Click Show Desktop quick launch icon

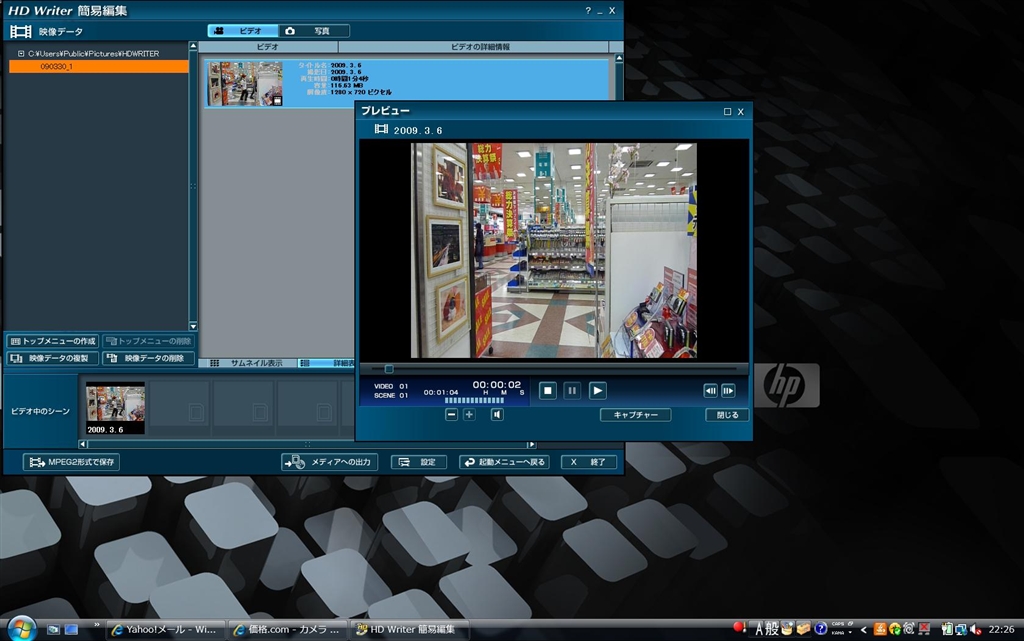pos(53,629)
